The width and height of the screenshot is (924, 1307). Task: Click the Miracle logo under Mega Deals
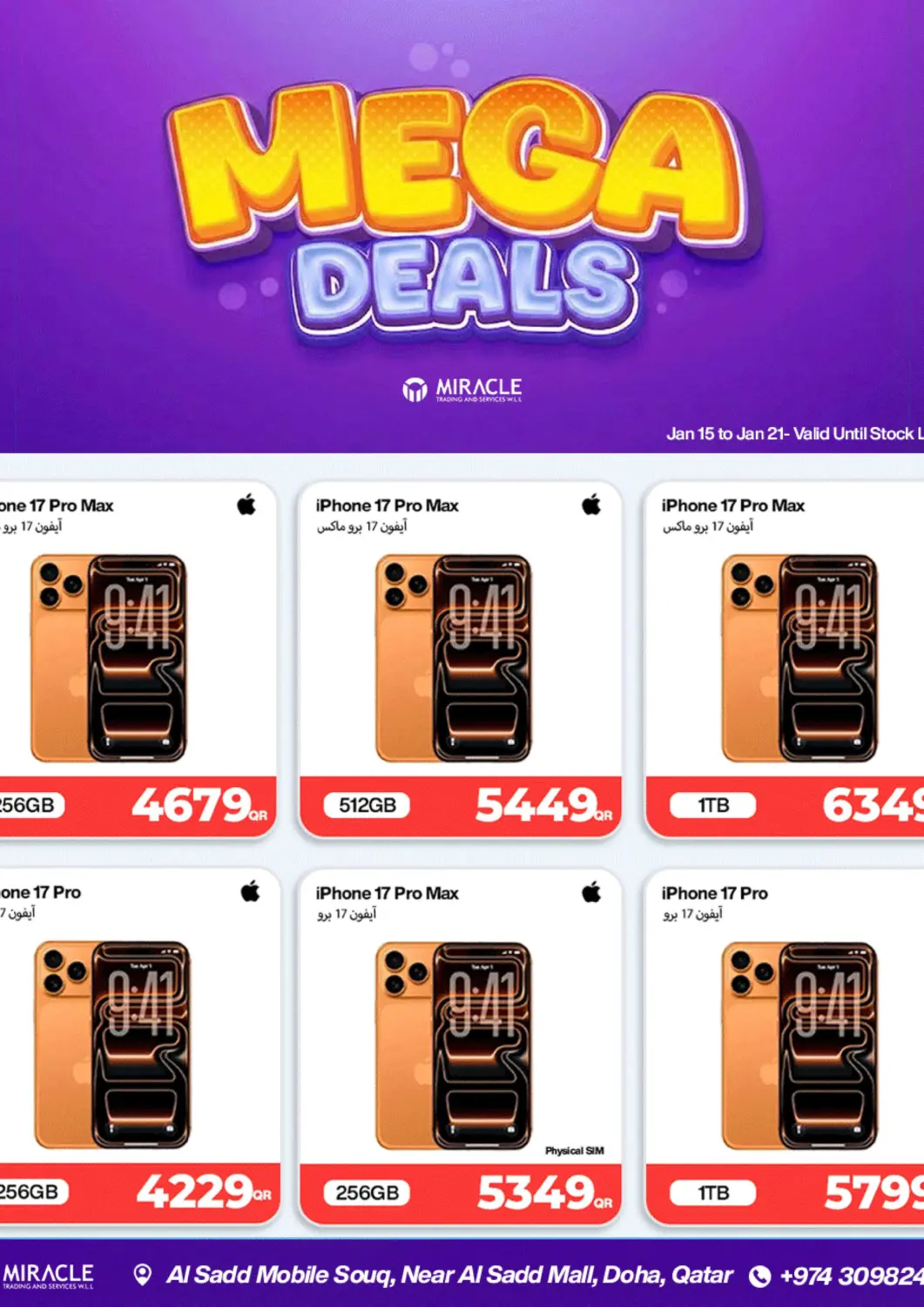(x=462, y=389)
